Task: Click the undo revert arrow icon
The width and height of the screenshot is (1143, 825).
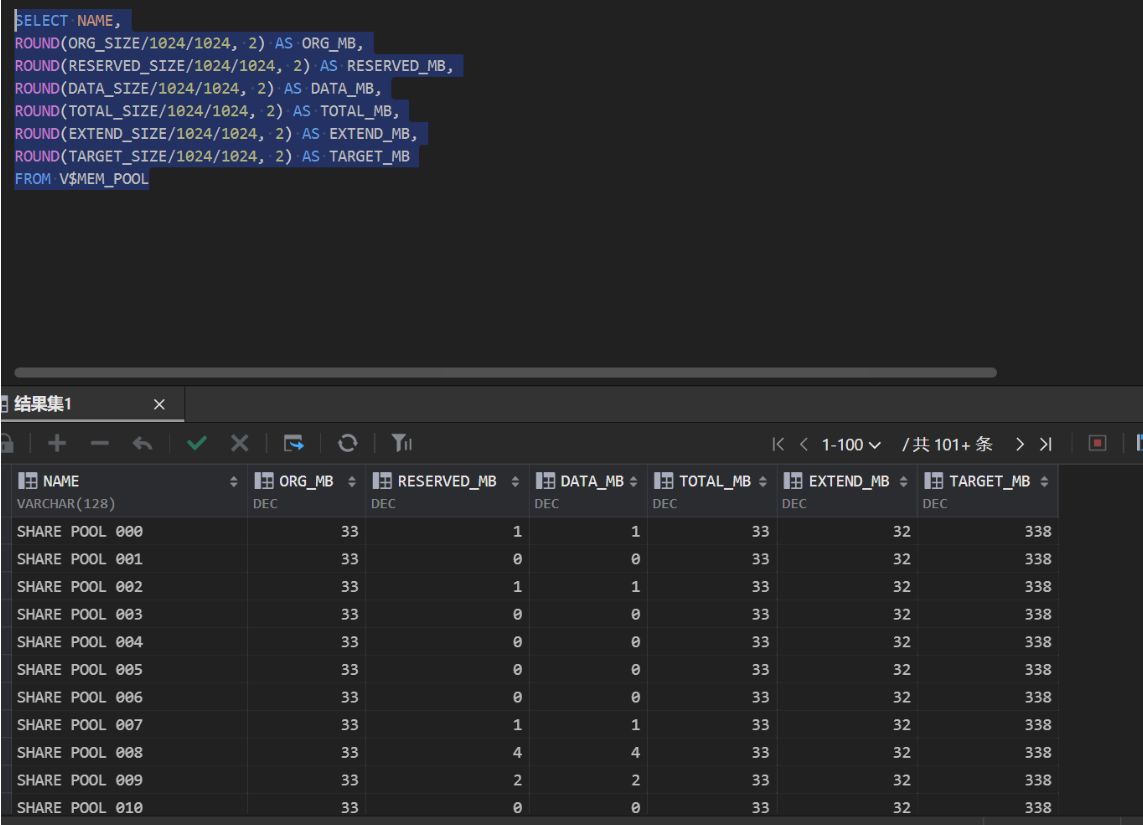Action: coord(143,443)
